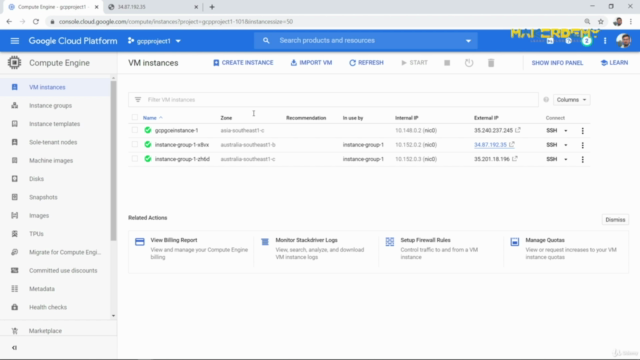This screenshot has height=360, width=640.
Task: Click REFRESH button
Action: [367, 63]
